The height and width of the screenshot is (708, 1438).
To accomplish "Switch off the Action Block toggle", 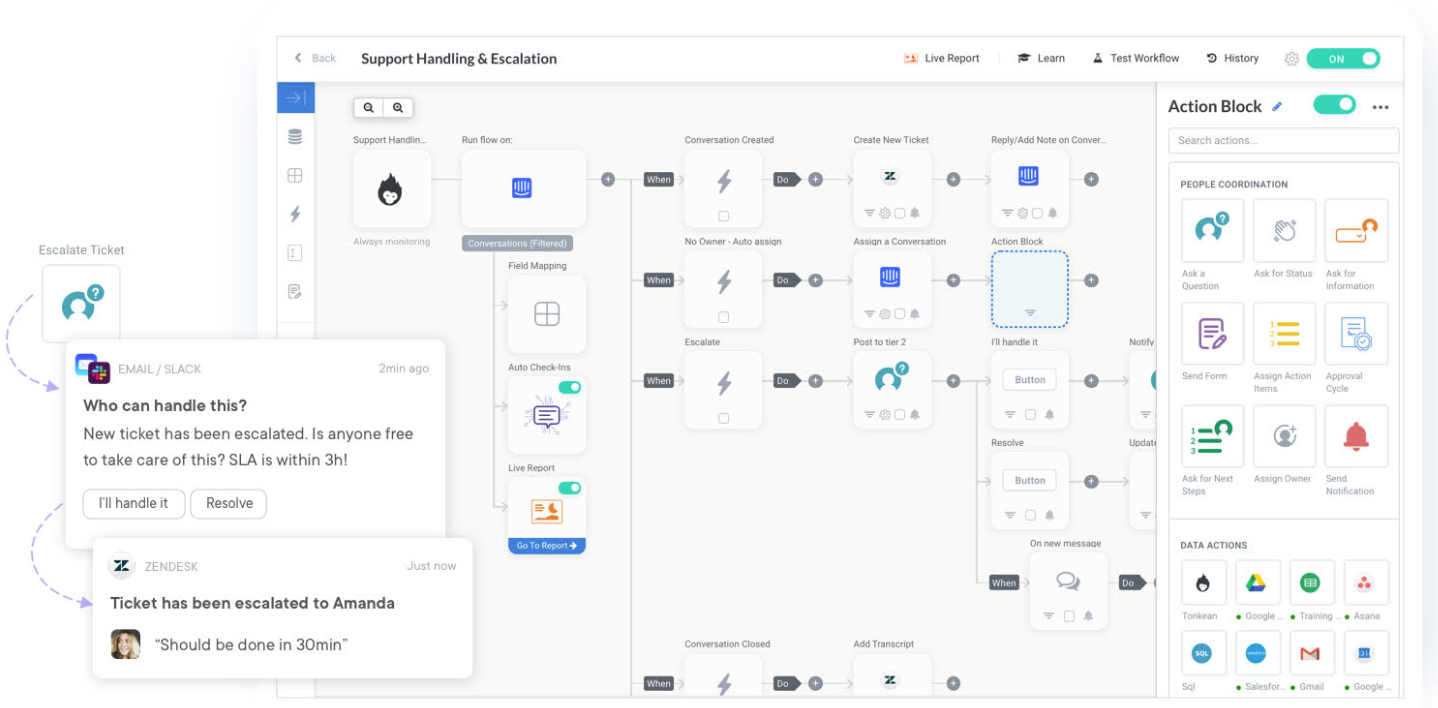I will [x=1334, y=105].
